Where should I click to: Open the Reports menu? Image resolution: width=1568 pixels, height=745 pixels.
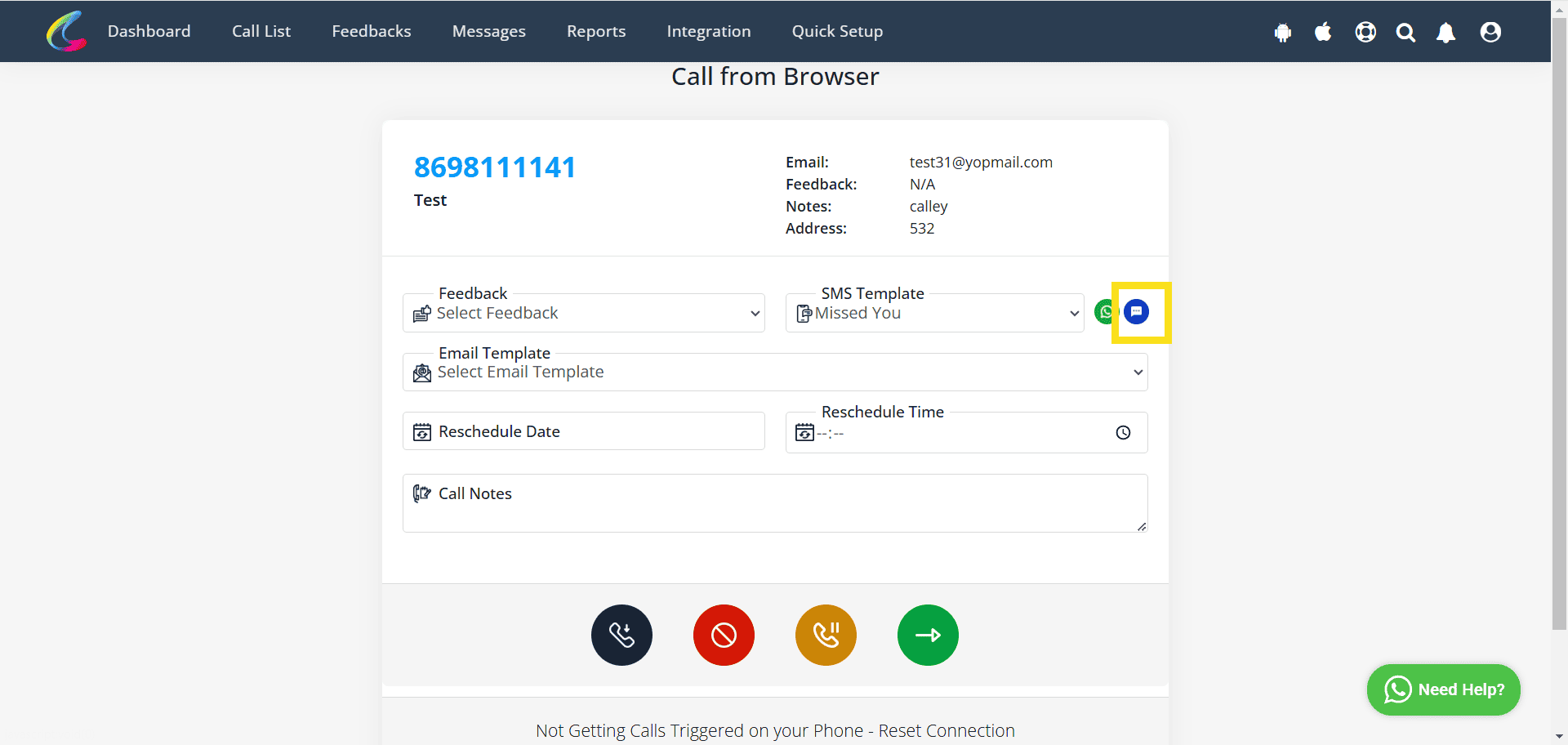pos(596,31)
